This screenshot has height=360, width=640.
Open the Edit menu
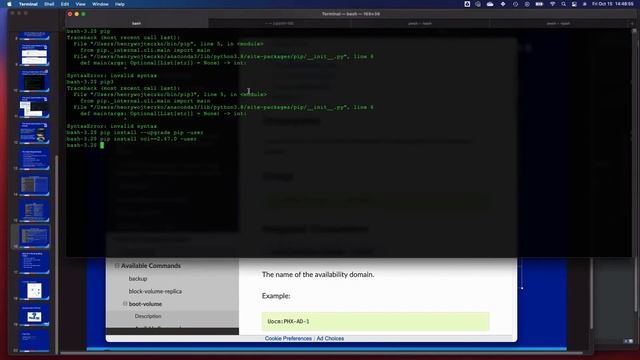(65, 4)
